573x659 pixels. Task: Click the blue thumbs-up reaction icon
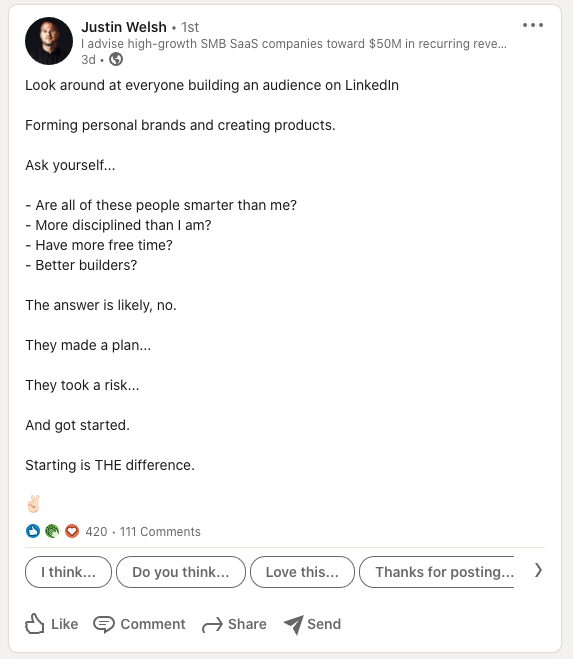pos(33,531)
